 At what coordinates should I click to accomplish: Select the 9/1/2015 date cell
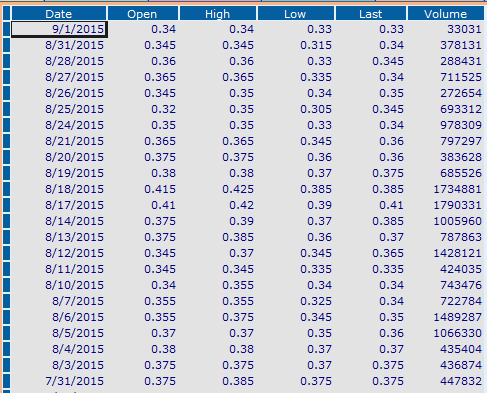59,29
